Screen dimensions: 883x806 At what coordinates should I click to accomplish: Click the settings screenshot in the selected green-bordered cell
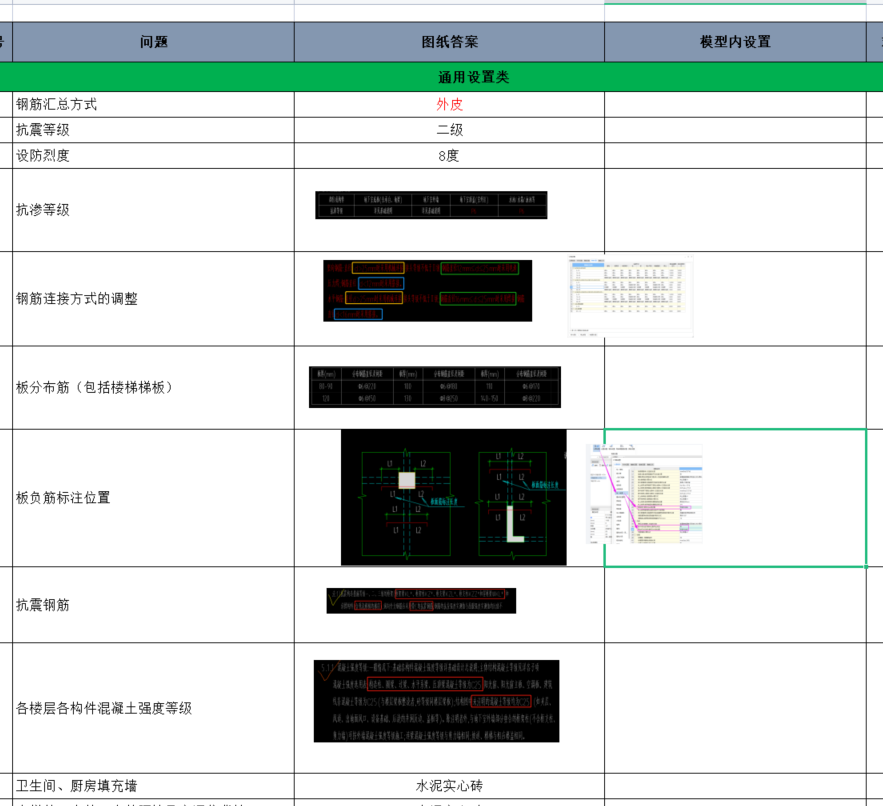pos(645,495)
